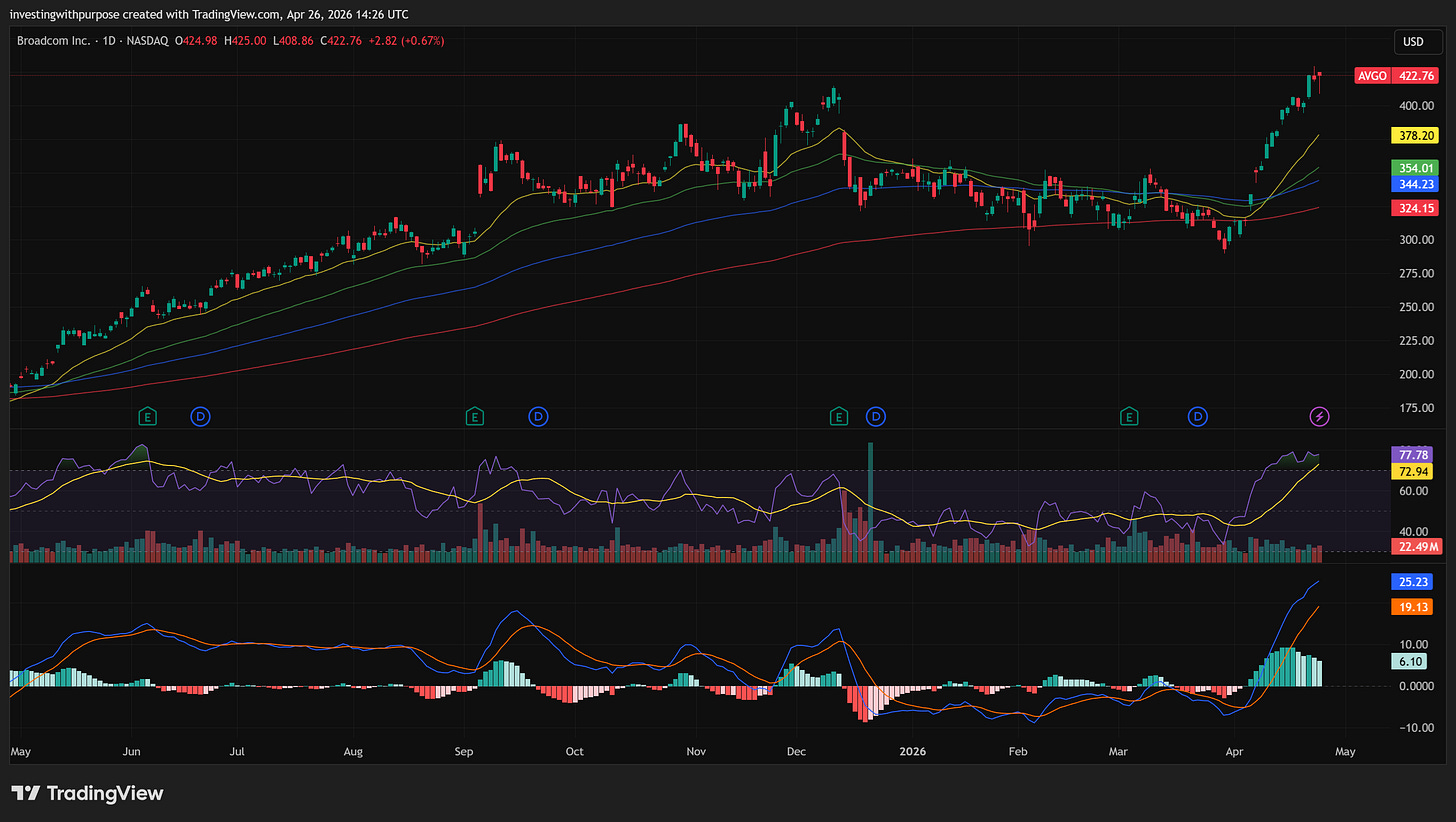The image size is (1456, 822).
Task: Click the dividend D marker in late September
Action: [538, 415]
